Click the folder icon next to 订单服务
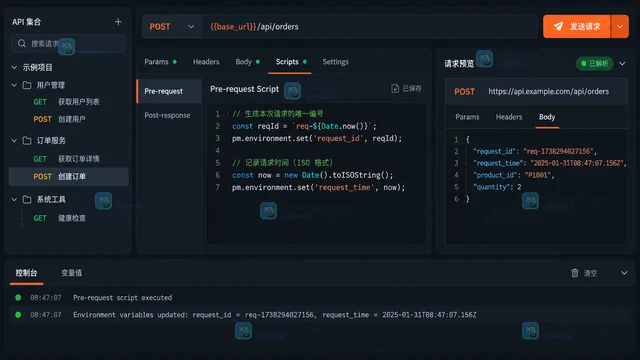 (x=27, y=140)
